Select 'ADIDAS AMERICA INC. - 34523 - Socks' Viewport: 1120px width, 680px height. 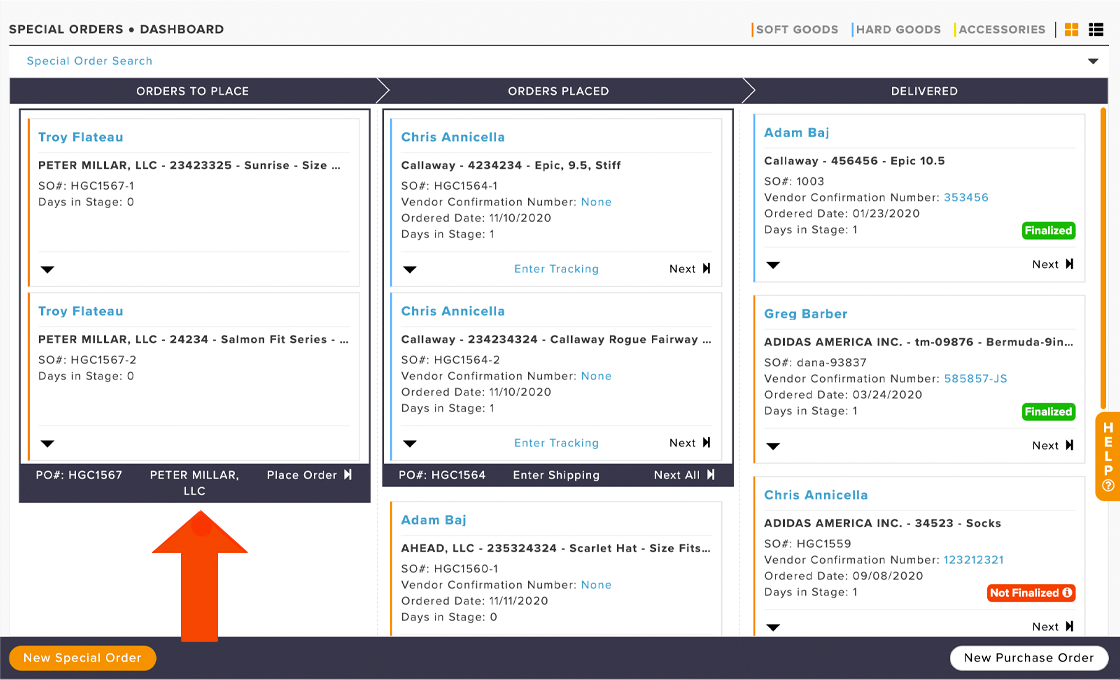click(x=882, y=524)
